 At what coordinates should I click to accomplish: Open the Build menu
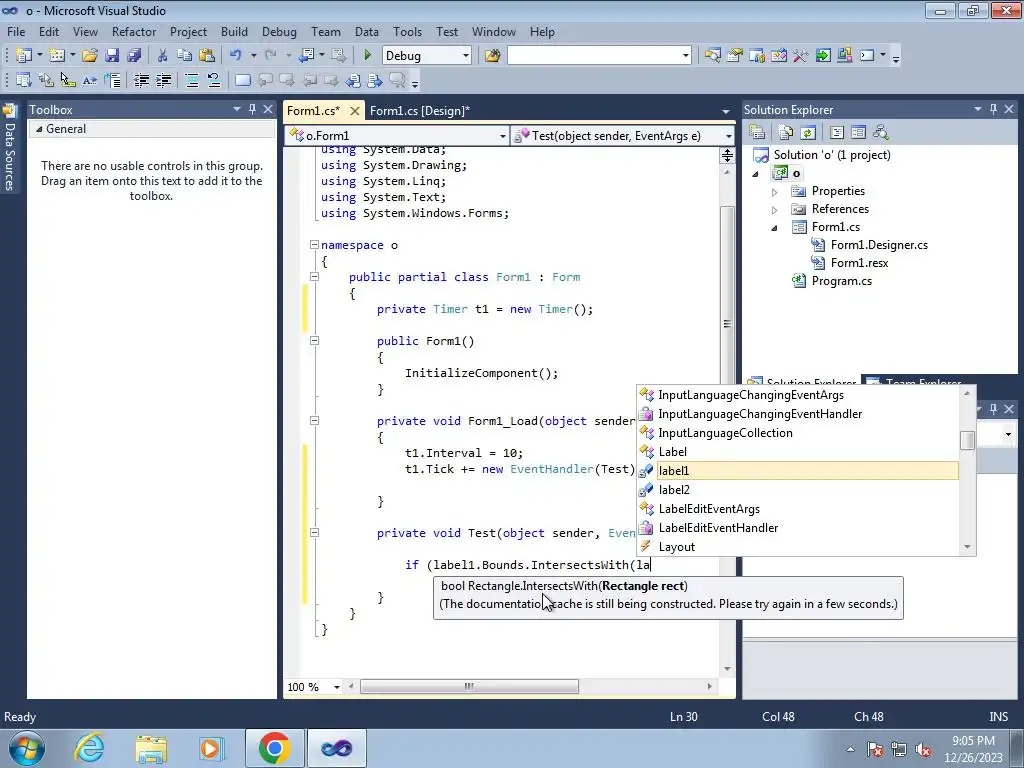[234, 31]
